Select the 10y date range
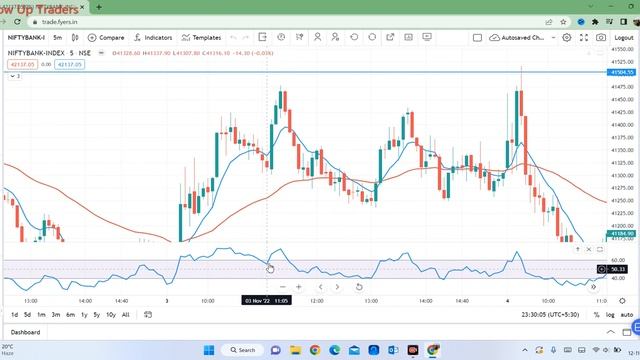Image resolution: width=640 pixels, height=360 pixels. pyautogui.click(x=111, y=315)
